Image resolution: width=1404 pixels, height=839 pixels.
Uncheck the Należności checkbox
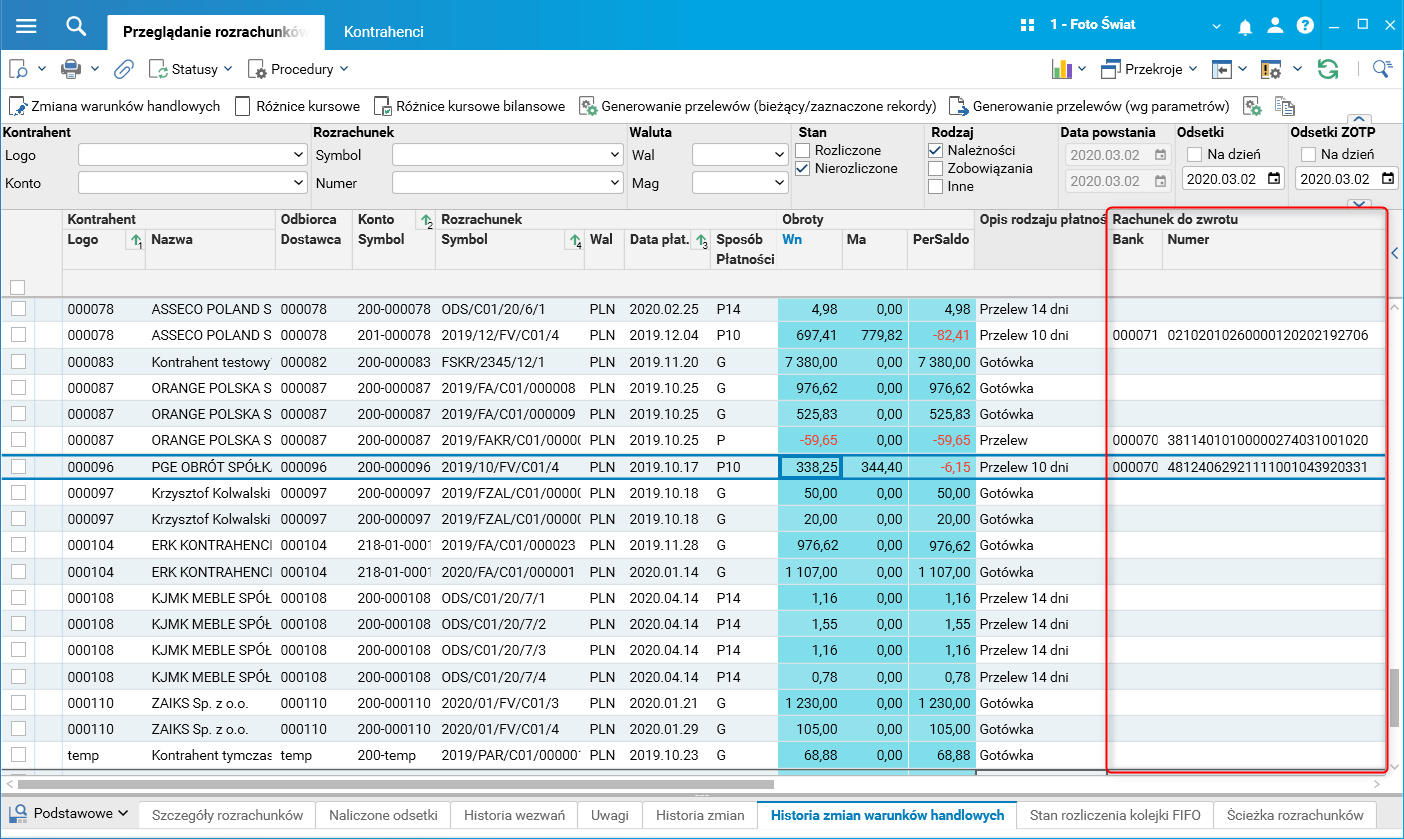936,151
